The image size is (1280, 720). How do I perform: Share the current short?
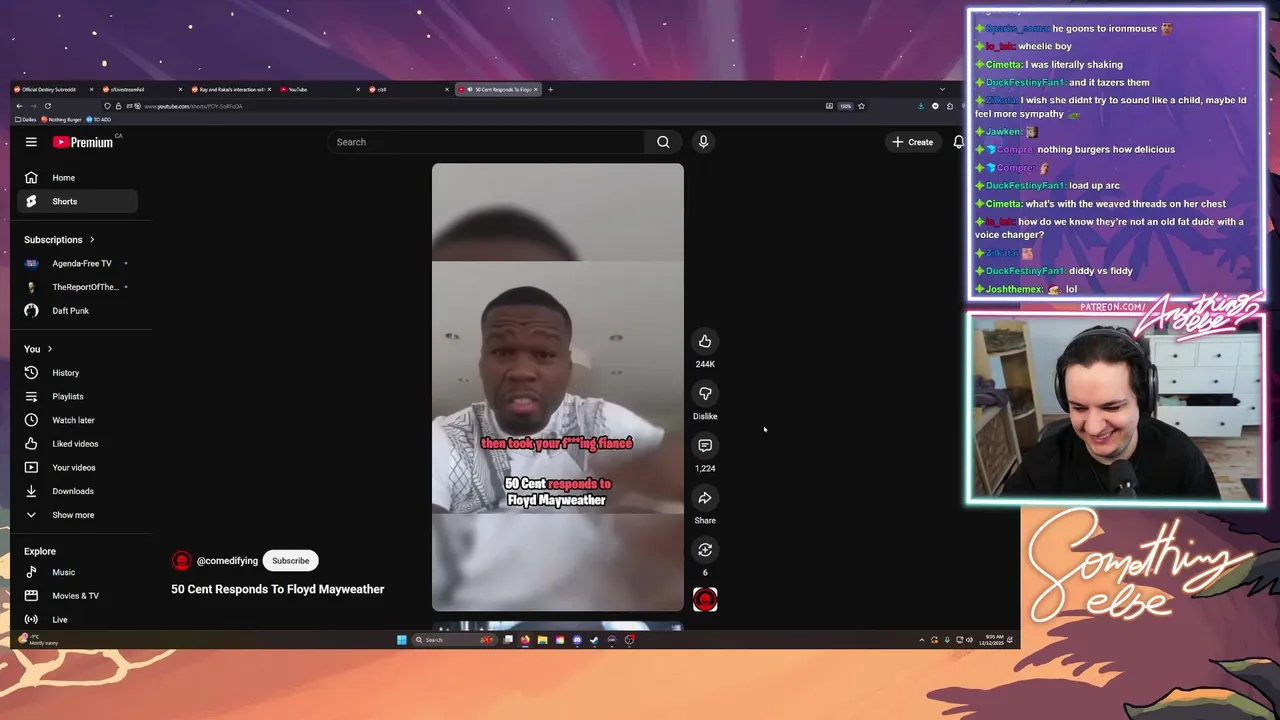tap(705, 497)
